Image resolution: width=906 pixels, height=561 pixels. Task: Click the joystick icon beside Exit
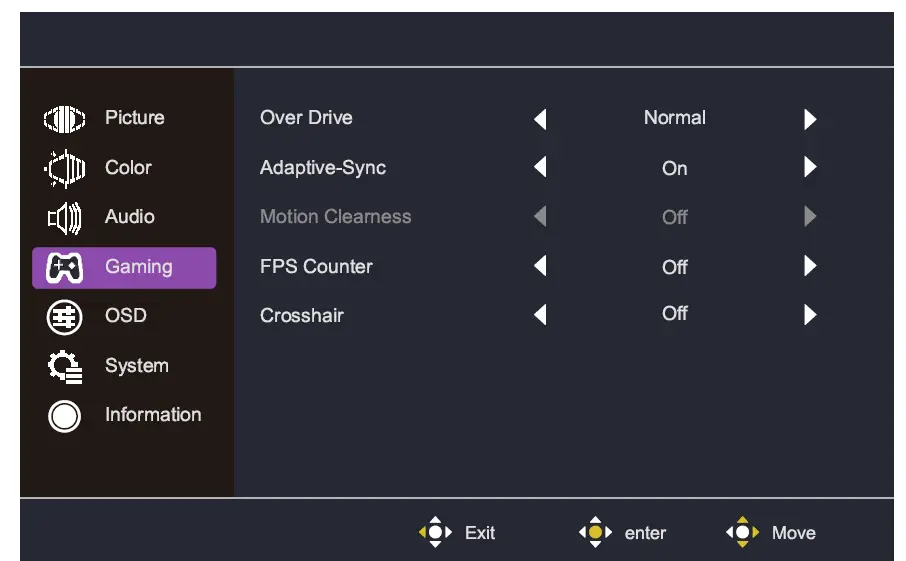[436, 532]
